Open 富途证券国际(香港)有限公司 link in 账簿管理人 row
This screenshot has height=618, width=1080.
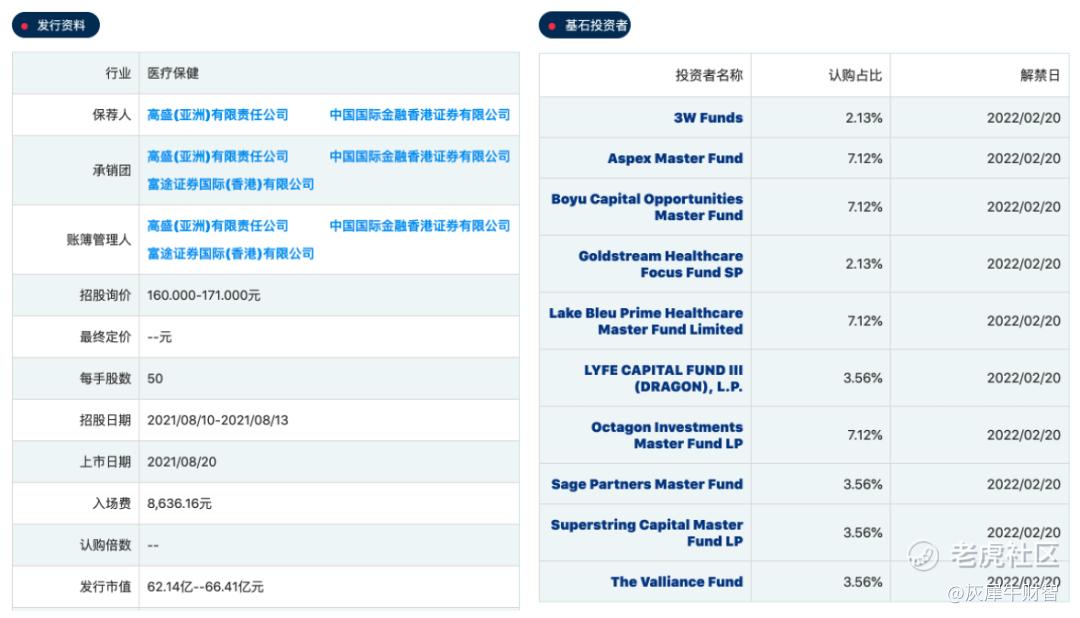pyautogui.click(x=231, y=254)
